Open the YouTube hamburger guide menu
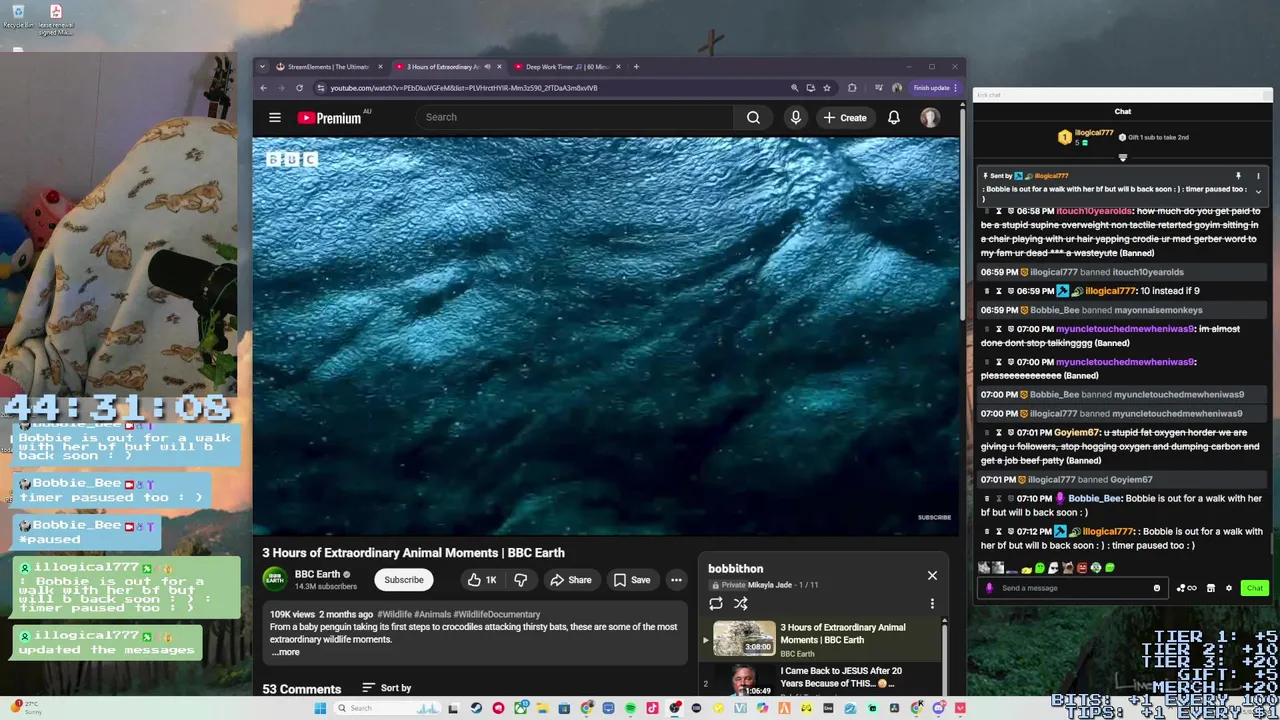 tap(275, 117)
